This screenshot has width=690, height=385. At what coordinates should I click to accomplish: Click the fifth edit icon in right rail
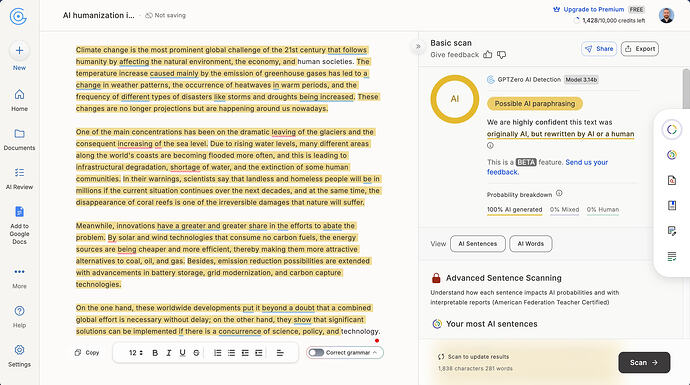tap(672, 231)
